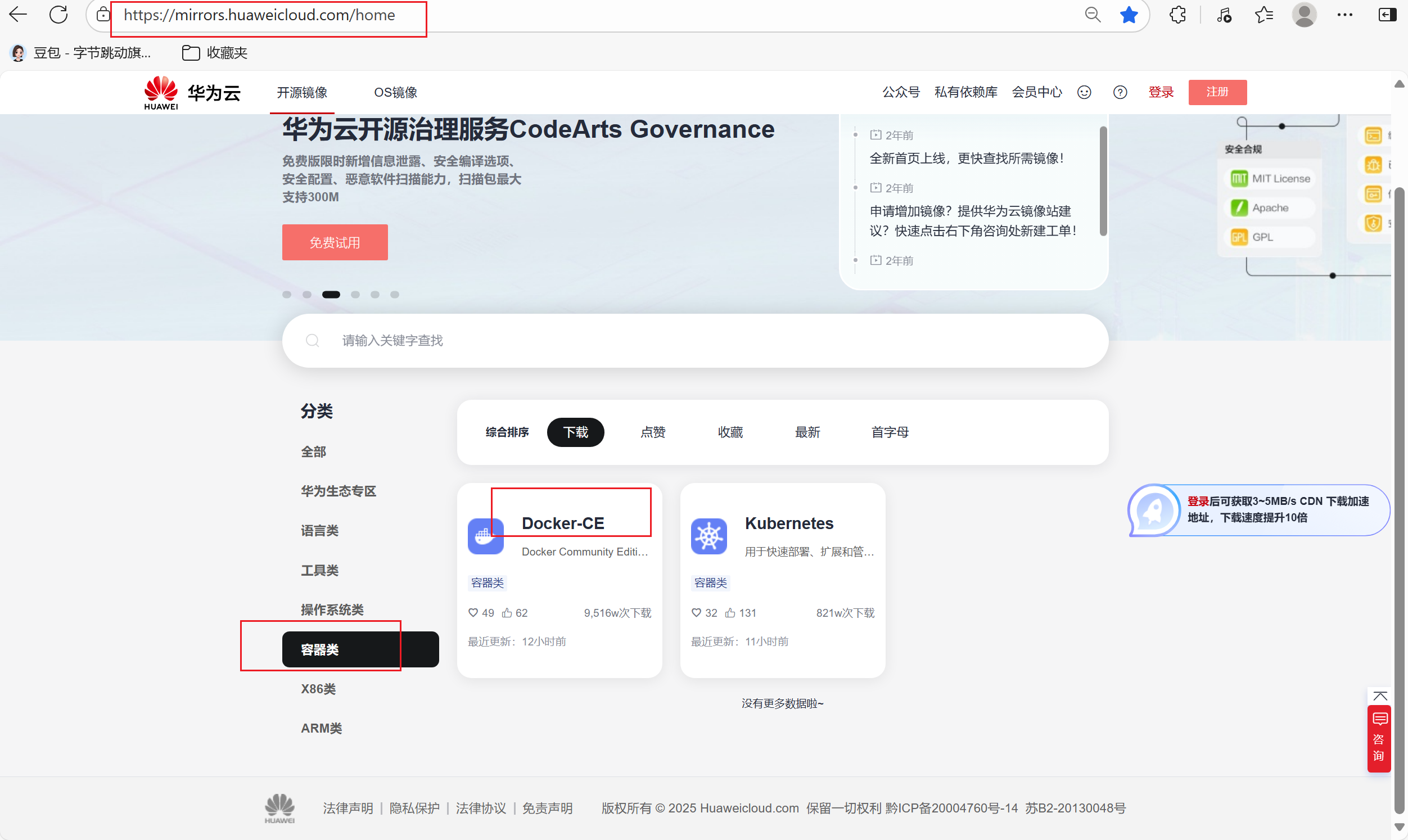Select the last banner carousel dot

(x=394, y=295)
